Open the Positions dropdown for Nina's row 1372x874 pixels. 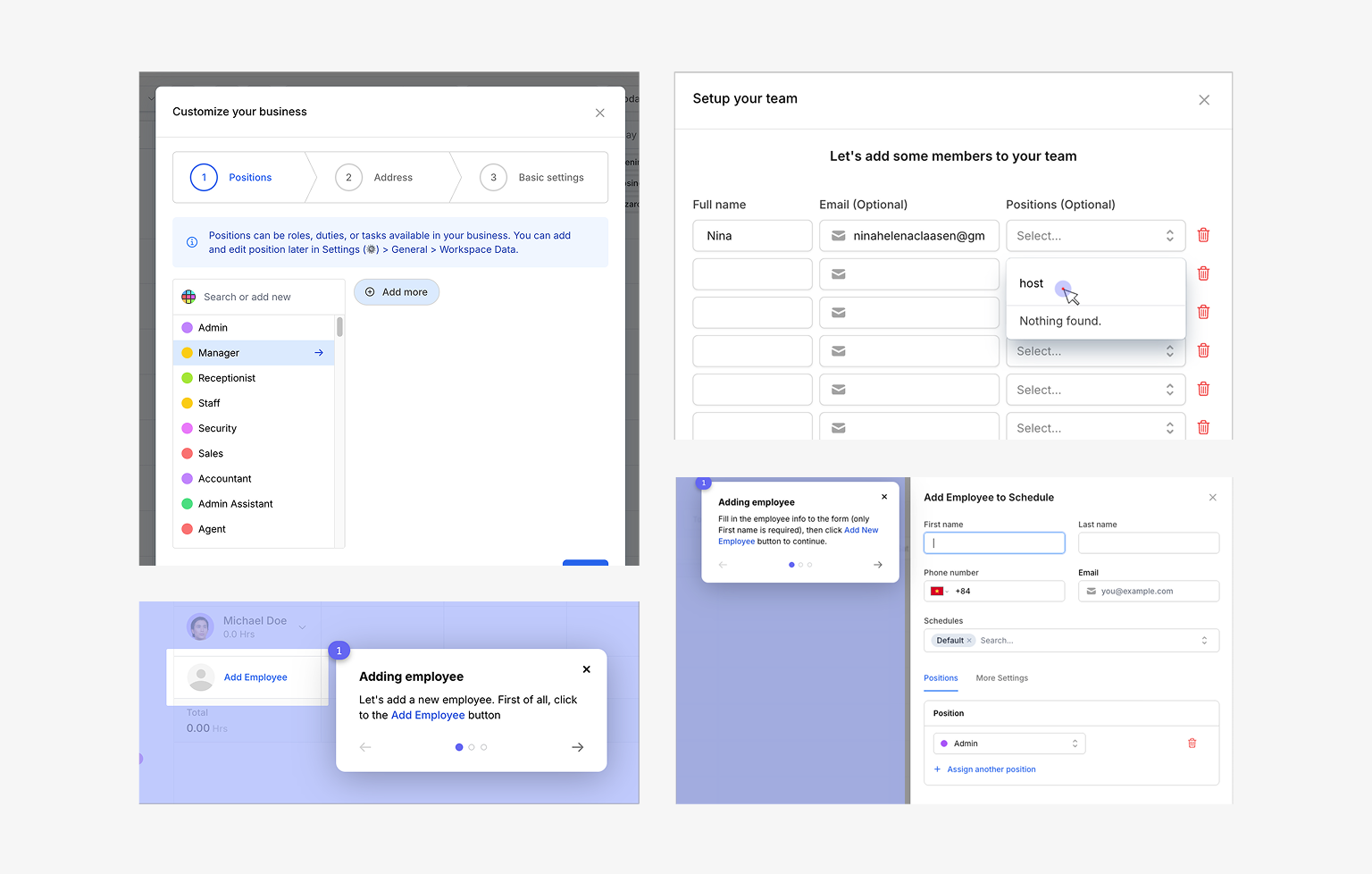pos(1095,236)
